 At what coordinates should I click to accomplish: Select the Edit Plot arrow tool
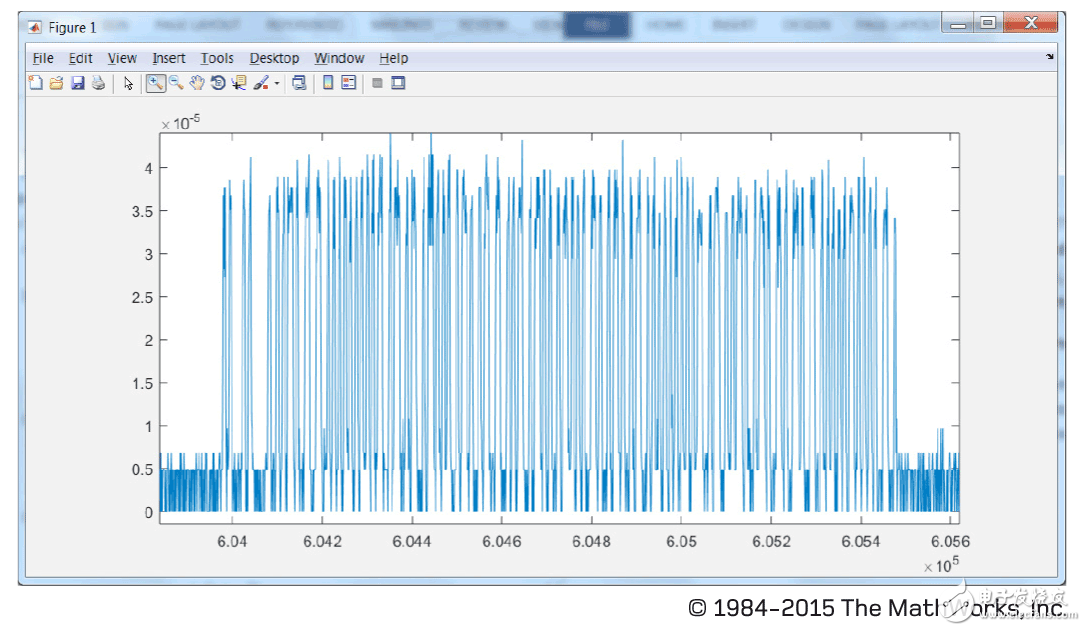[128, 84]
